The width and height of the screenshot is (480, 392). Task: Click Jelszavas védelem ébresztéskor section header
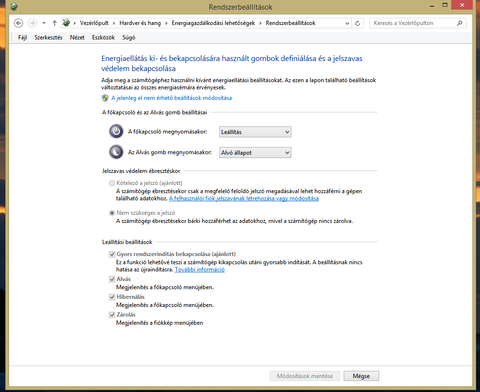click(141, 171)
